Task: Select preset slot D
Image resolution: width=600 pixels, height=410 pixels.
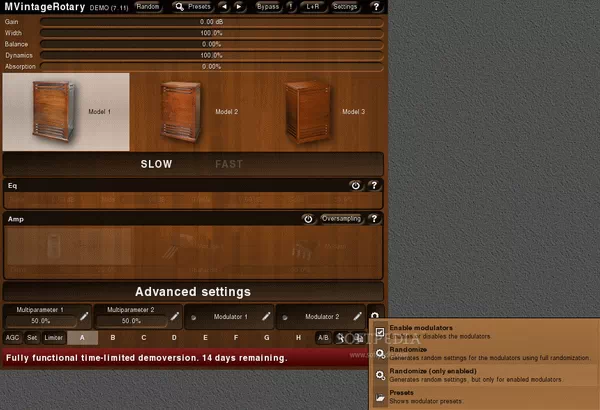Action: (x=174, y=338)
